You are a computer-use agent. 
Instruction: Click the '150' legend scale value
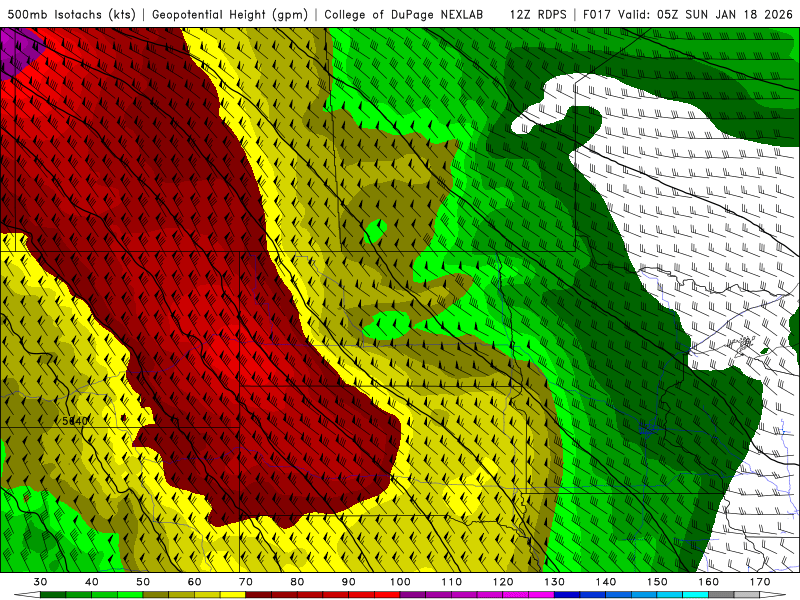pos(657,582)
